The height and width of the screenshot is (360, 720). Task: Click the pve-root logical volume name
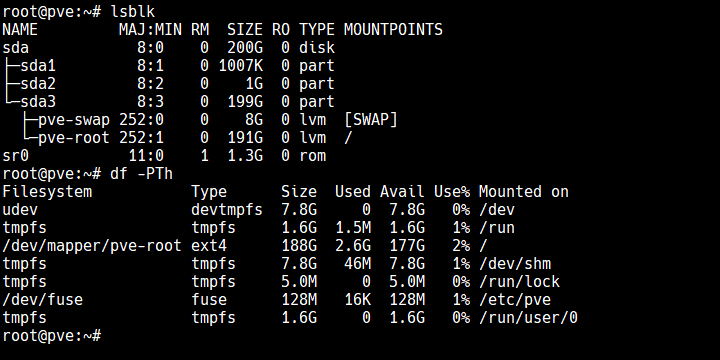[x=74, y=138]
